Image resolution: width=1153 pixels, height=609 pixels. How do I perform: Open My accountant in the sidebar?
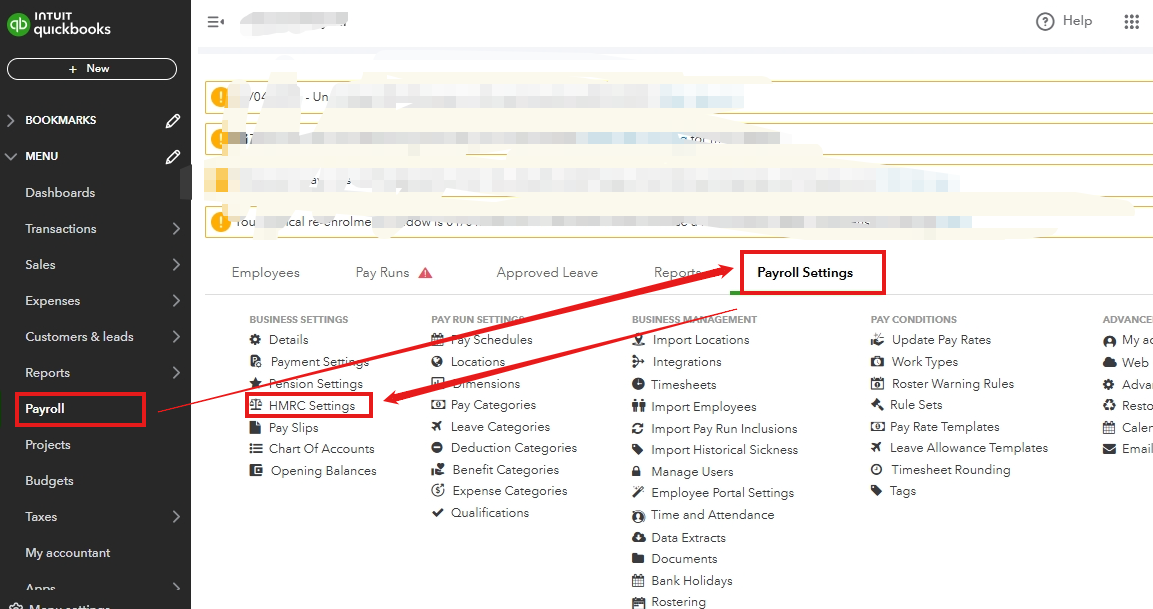68,553
